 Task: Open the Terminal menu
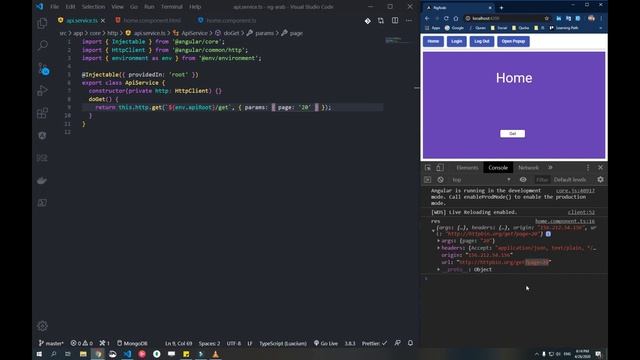pyautogui.click(x=171, y=7)
